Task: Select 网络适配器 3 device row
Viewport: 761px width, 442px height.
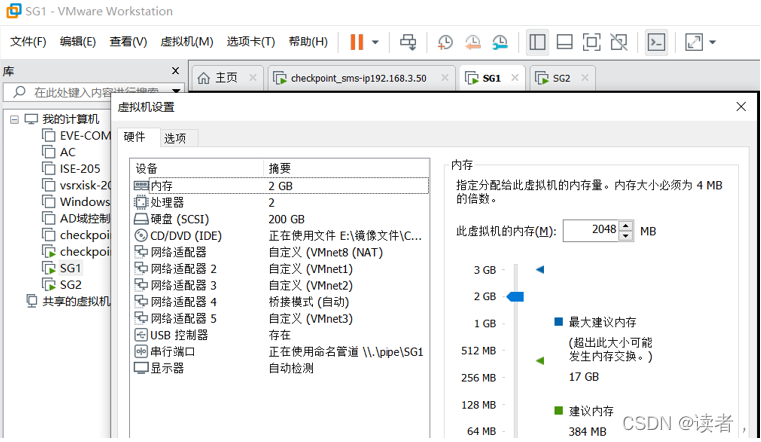Action: click(x=280, y=285)
